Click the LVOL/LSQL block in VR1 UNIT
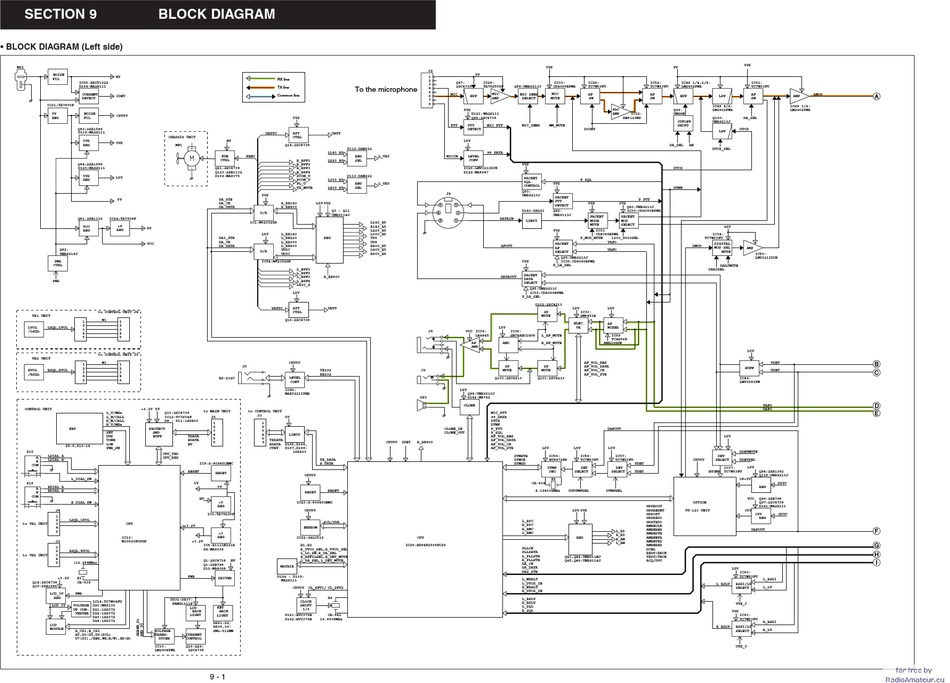This screenshot has height=683, width=950. (33, 329)
